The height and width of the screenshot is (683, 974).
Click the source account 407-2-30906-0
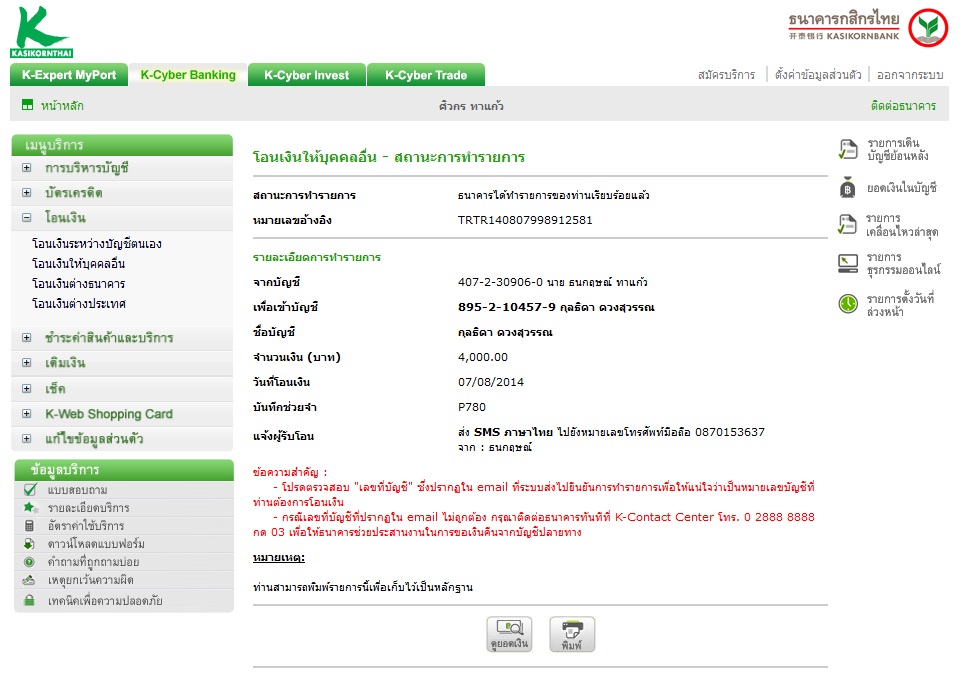tap(500, 283)
